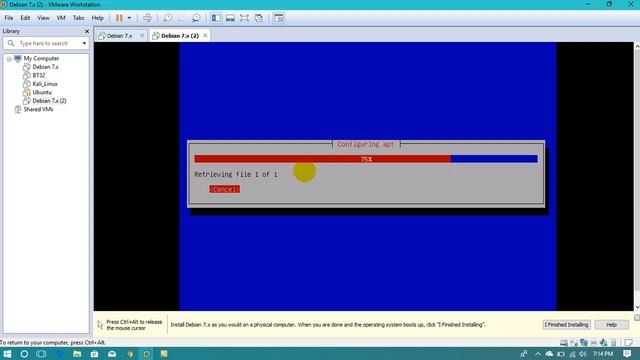
Task: Click the I Finished Installing button
Action: [567, 325]
